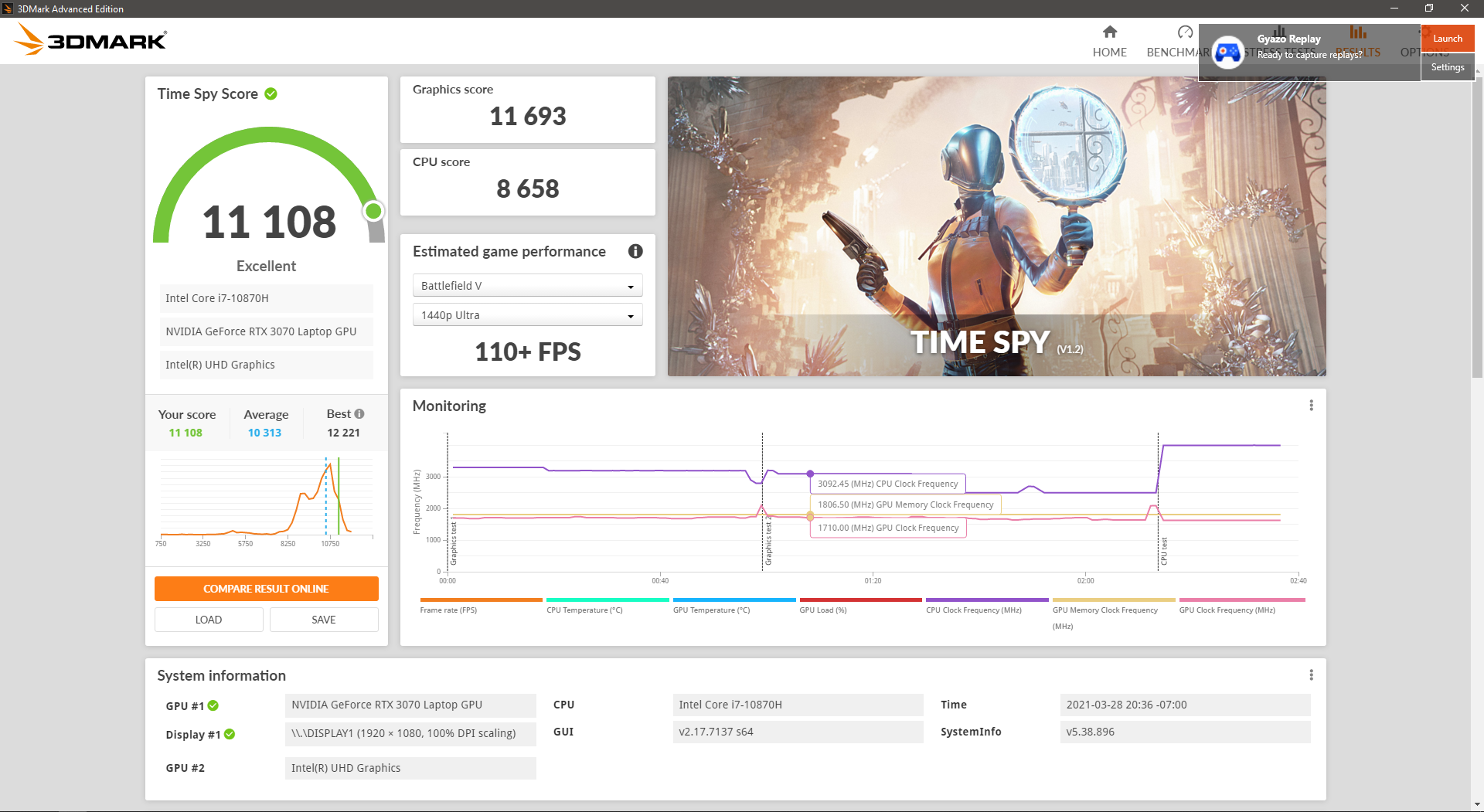
Task: Click the Display #1 green check icon
Action: 230,734
